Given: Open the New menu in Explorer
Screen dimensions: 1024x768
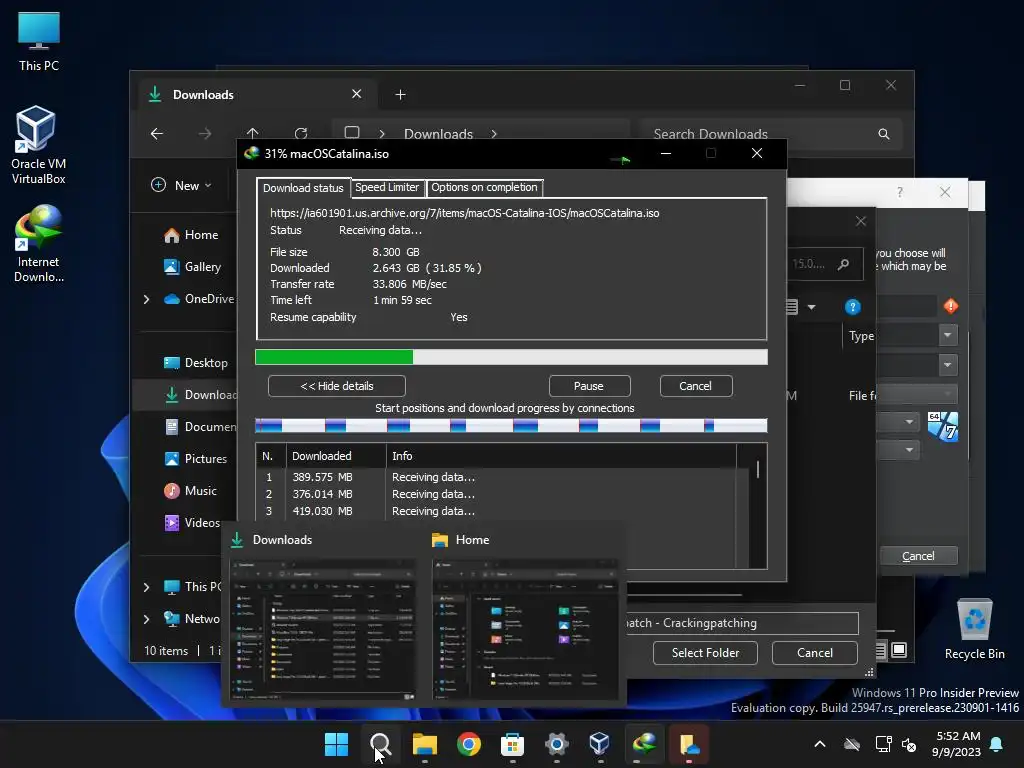Looking at the screenshot, I should coord(182,185).
